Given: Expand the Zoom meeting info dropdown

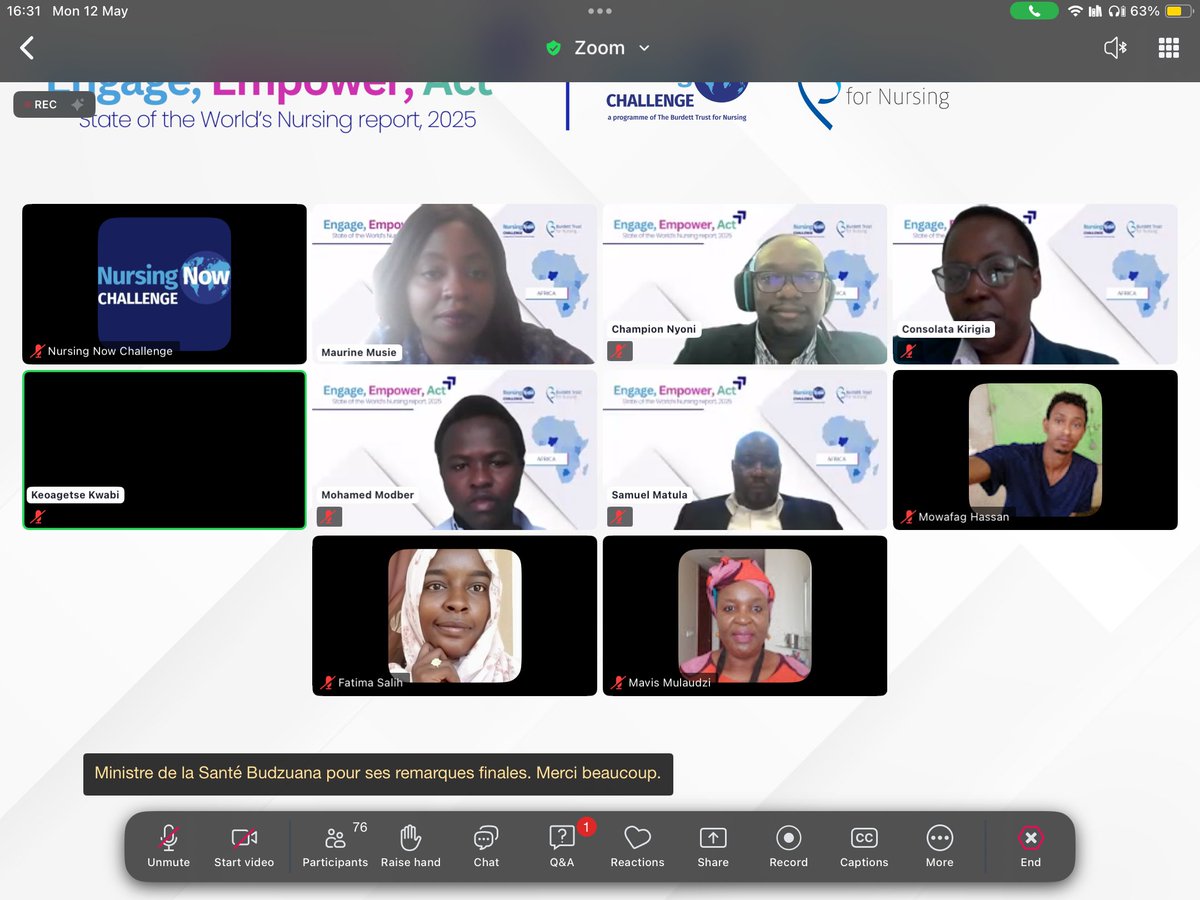Looking at the screenshot, I should pos(644,48).
